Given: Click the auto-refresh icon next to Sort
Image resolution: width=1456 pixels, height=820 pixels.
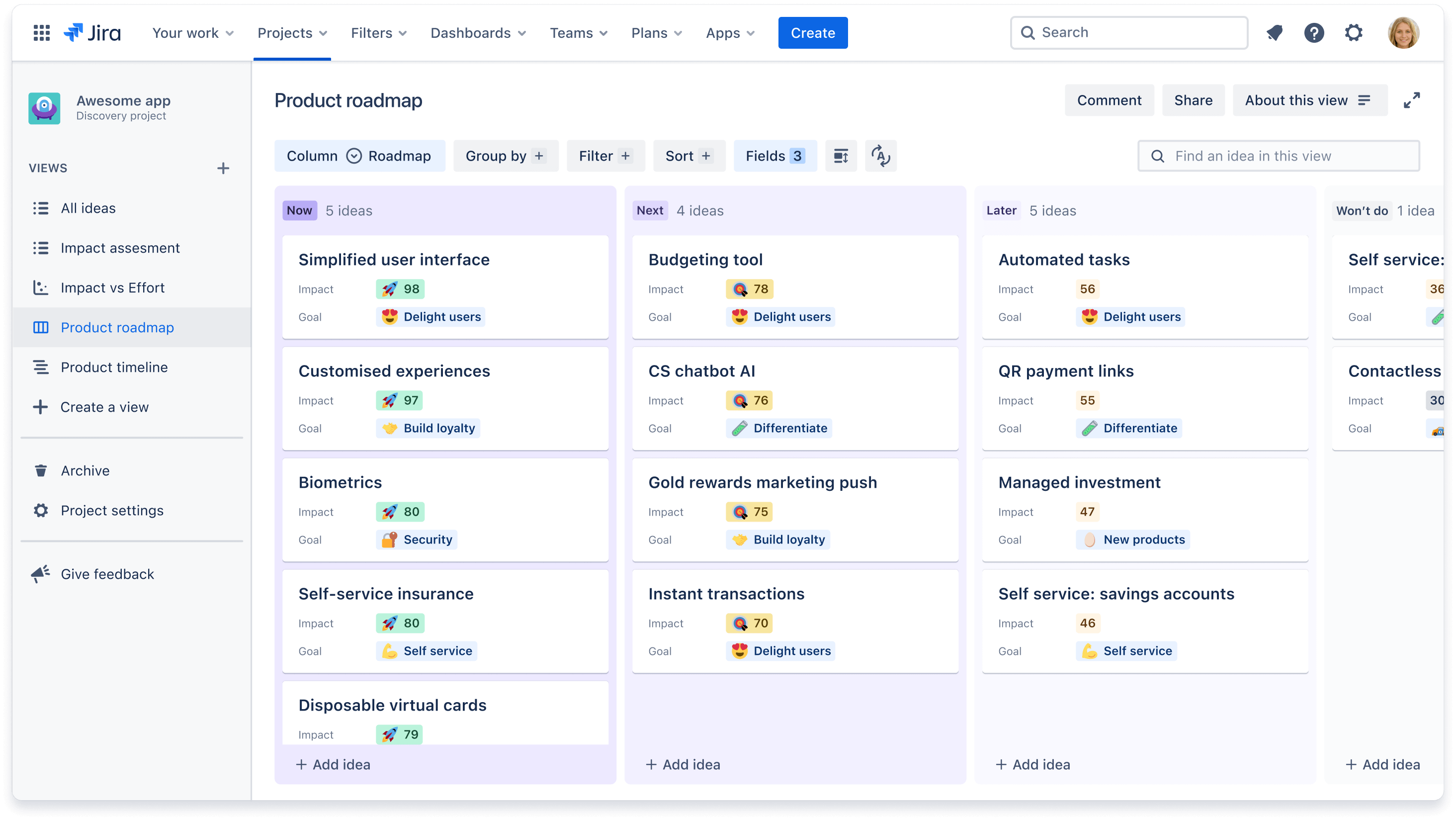Looking at the screenshot, I should [880, 156].
